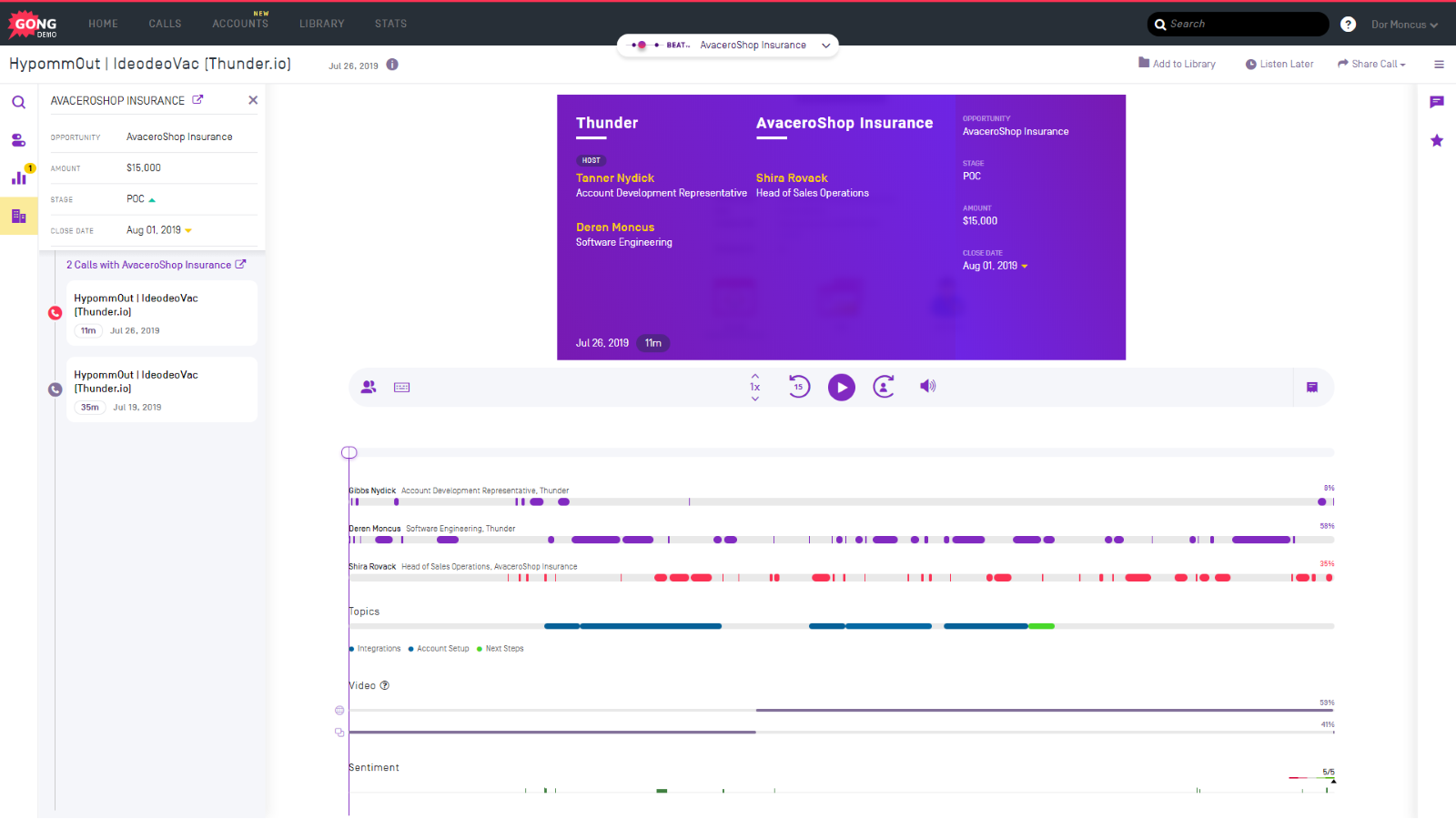Open the Dor Moncus user menu
This screenshot has width=1456, height=819.
[1404, 25]
